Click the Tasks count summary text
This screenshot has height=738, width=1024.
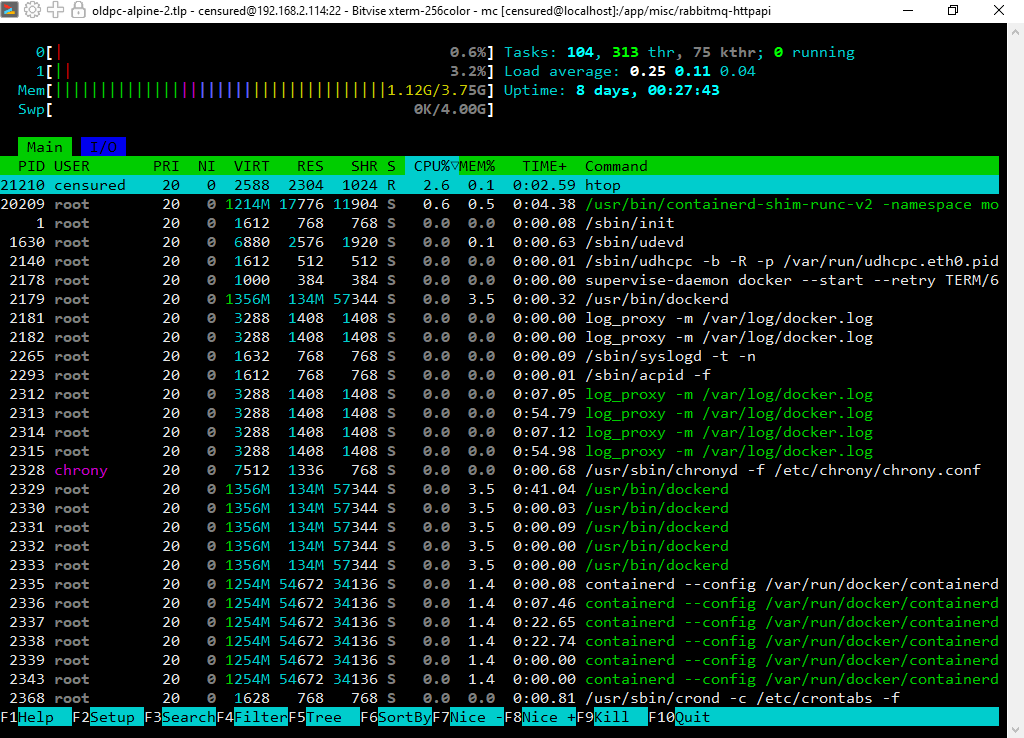point(679,52)
